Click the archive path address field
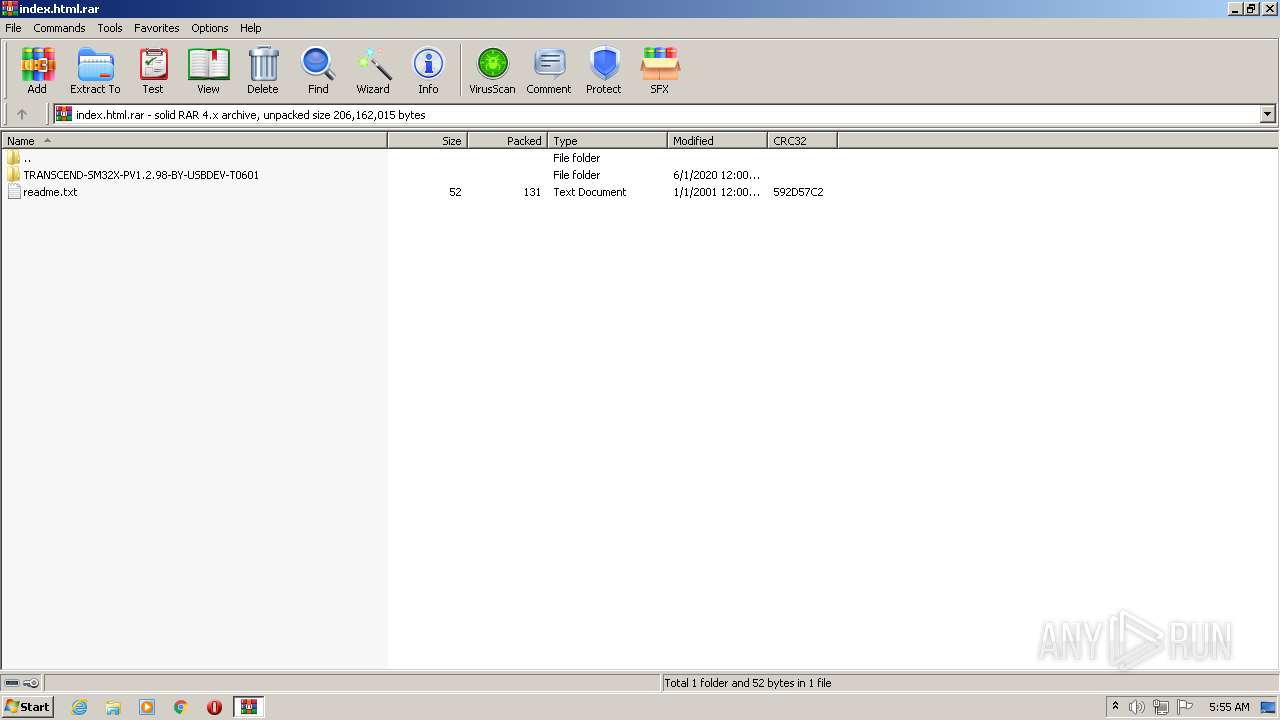The width and height of the screenshot is (1280, 720). pos(657,114)
